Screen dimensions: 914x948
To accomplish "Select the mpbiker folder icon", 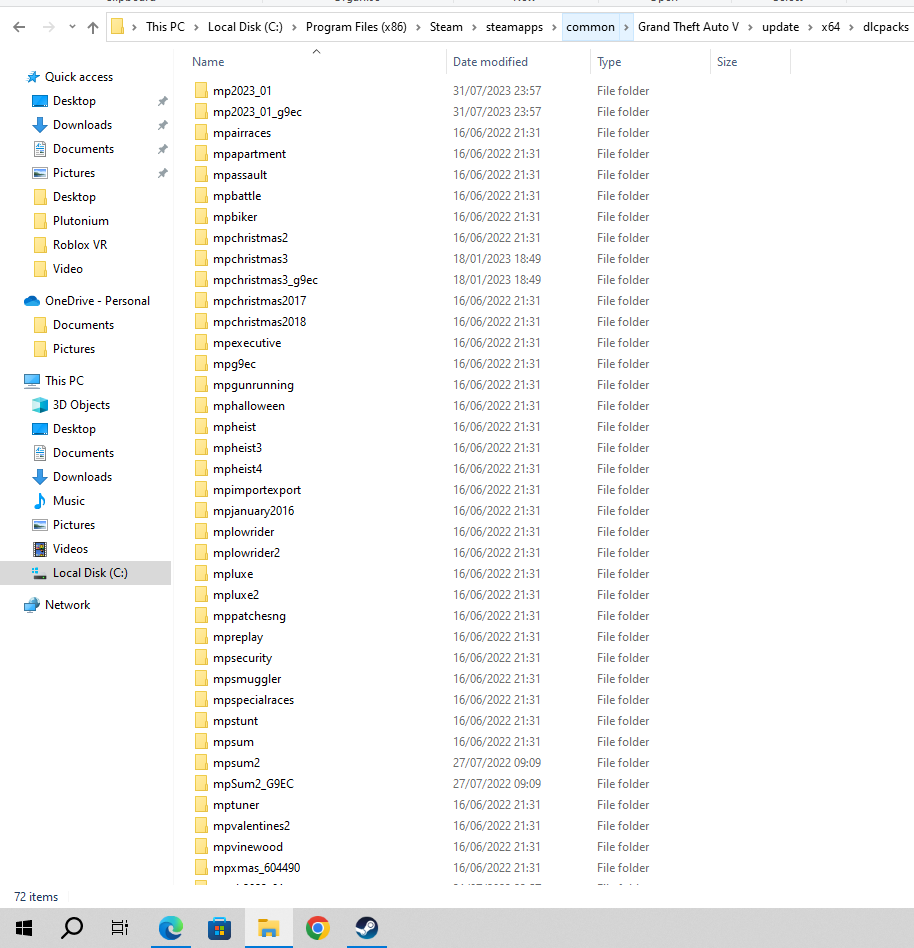I will point(201,216).
